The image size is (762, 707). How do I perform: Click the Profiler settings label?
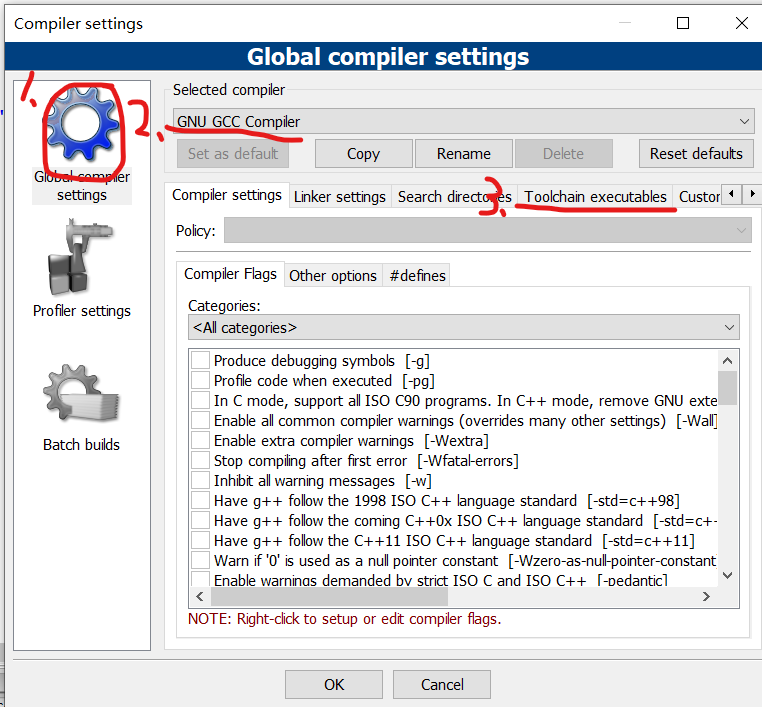(x=82, y=311)
